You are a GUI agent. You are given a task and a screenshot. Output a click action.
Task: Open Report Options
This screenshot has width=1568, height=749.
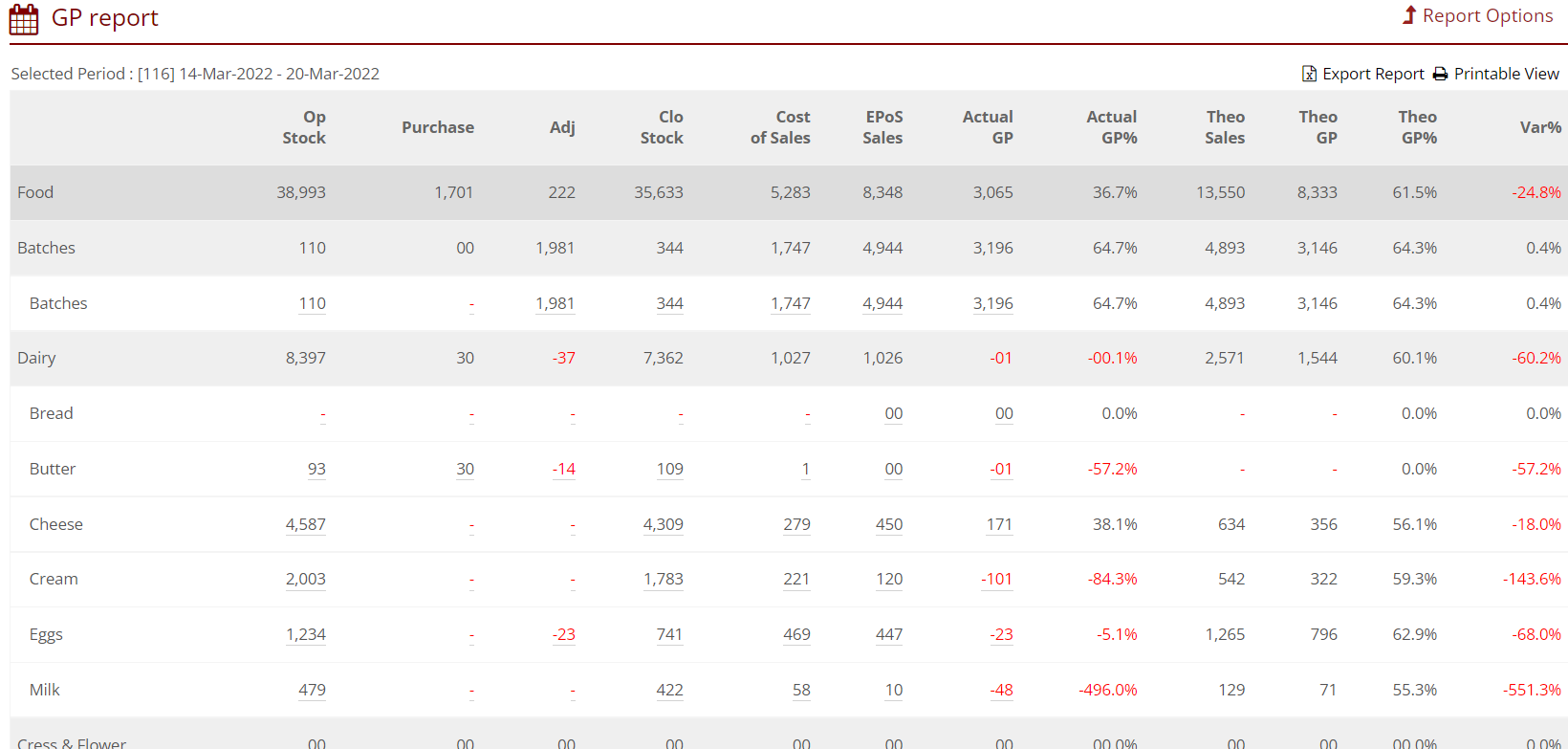(1487, 16)
